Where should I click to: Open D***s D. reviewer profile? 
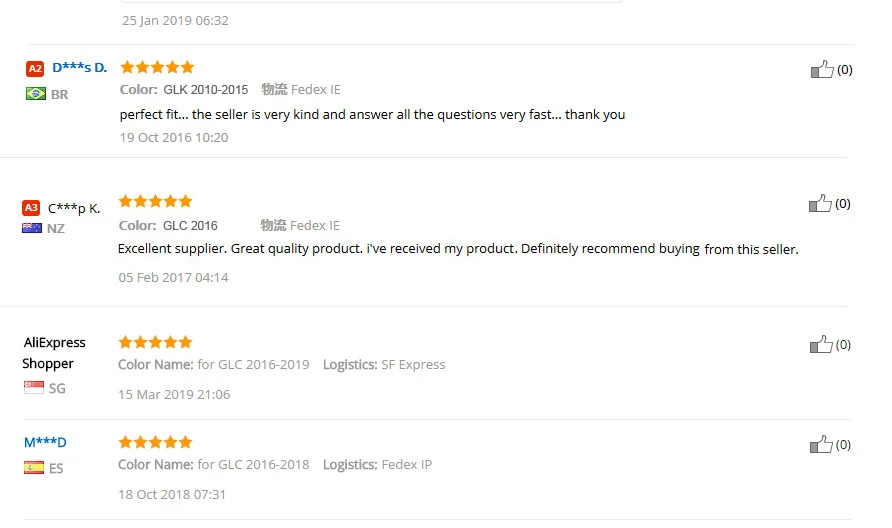[80, 68]
